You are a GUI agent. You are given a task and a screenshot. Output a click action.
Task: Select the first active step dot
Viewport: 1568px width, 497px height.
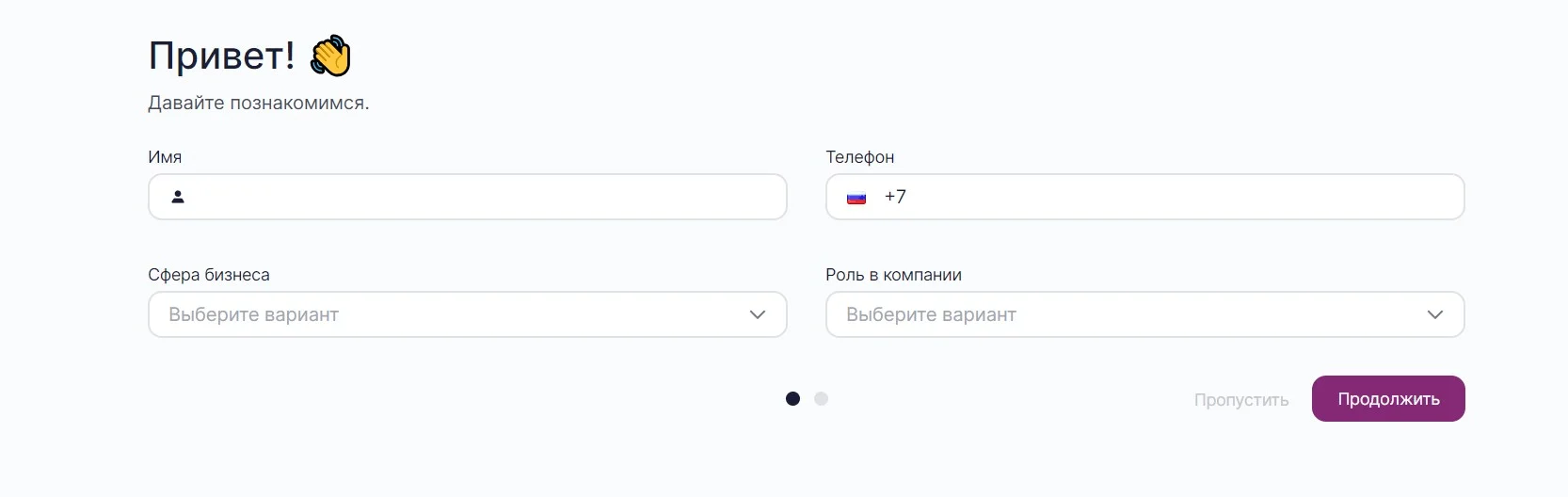[792, 399]
